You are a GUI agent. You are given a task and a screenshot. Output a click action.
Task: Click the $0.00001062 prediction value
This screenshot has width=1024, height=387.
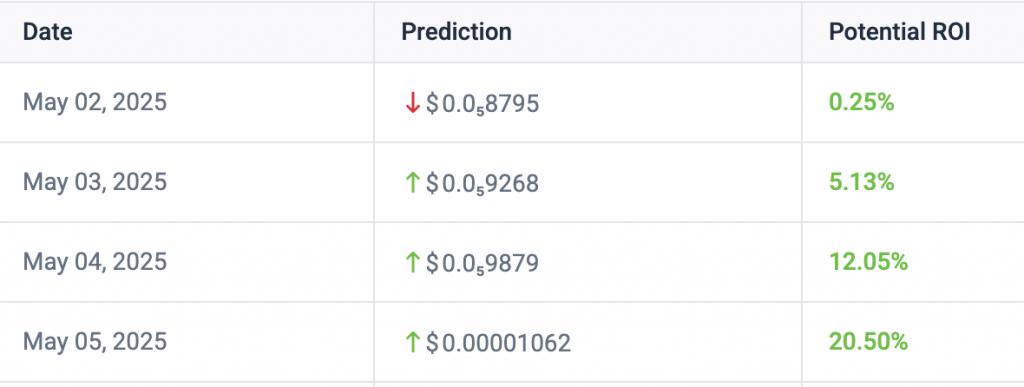[x=498, y=343]
